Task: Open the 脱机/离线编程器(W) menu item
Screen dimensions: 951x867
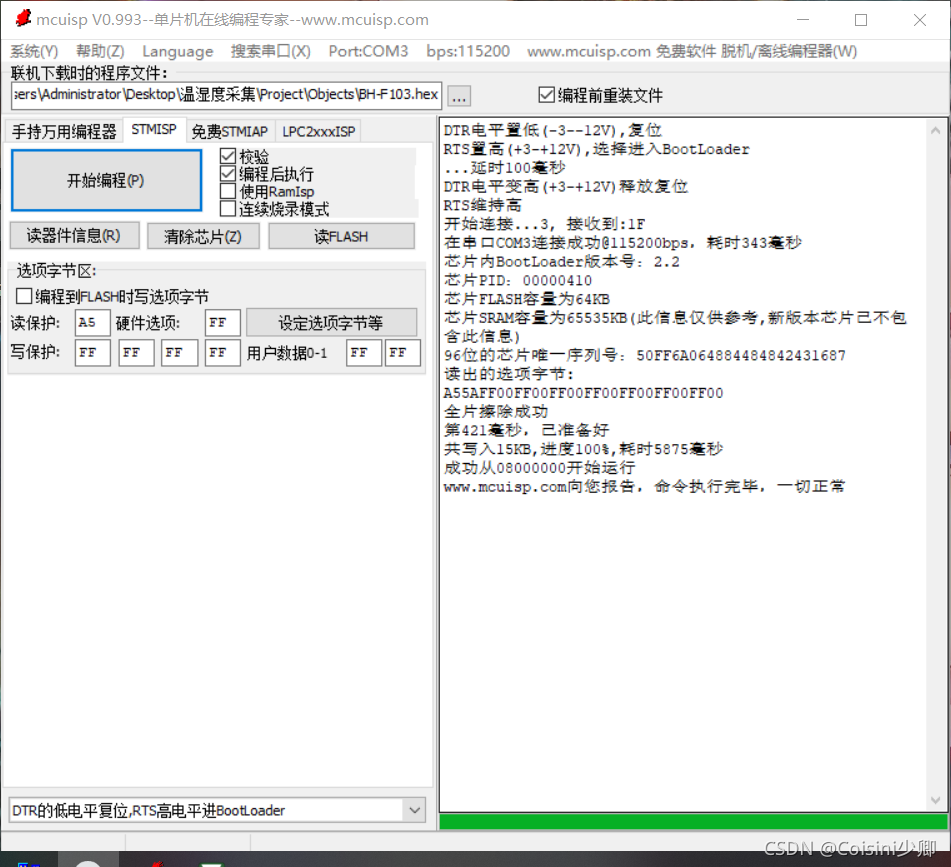Action: pyautogui.click(x=788, y=52)
